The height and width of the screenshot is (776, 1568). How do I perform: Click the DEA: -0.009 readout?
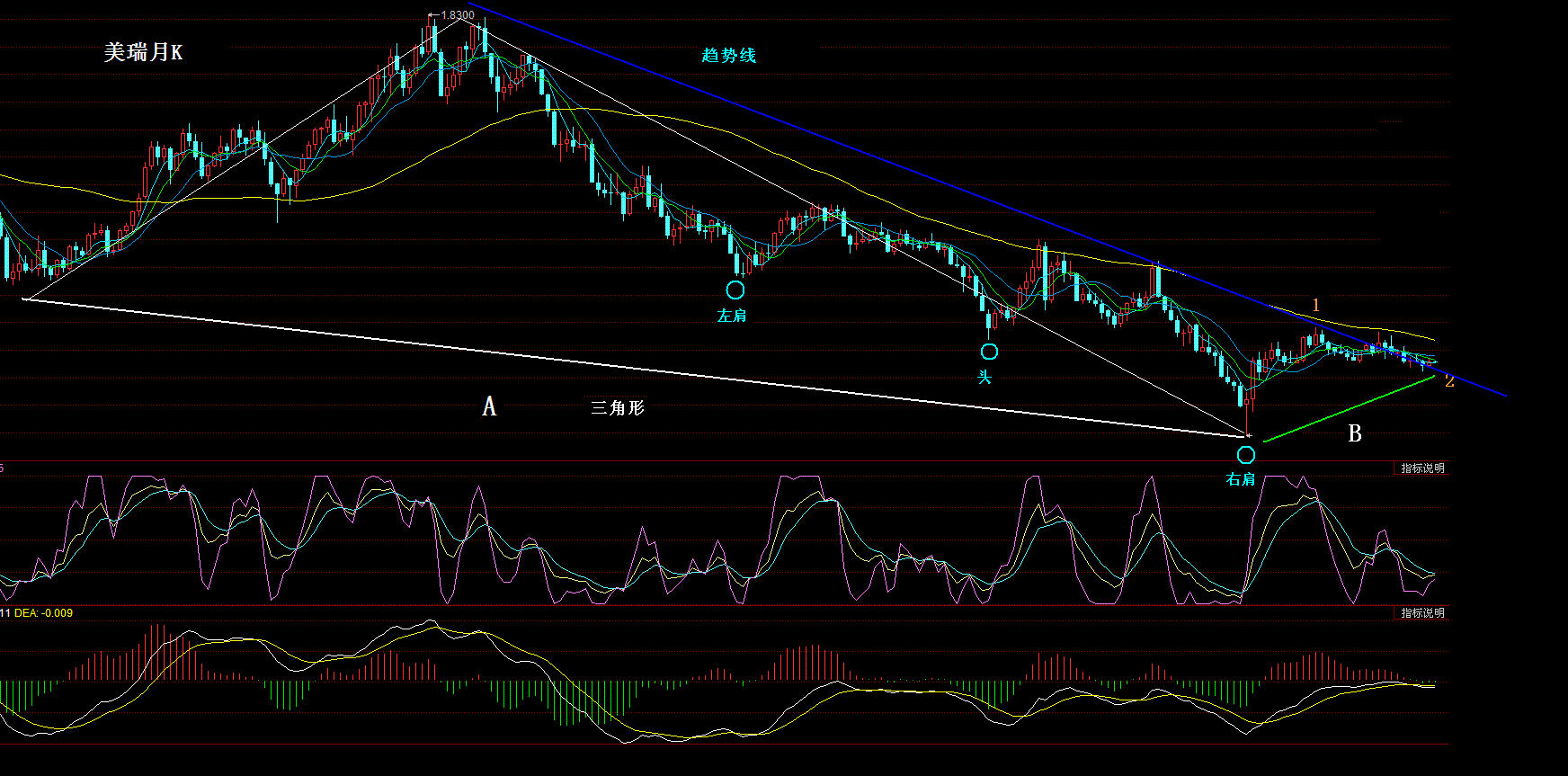click(43, 613)
